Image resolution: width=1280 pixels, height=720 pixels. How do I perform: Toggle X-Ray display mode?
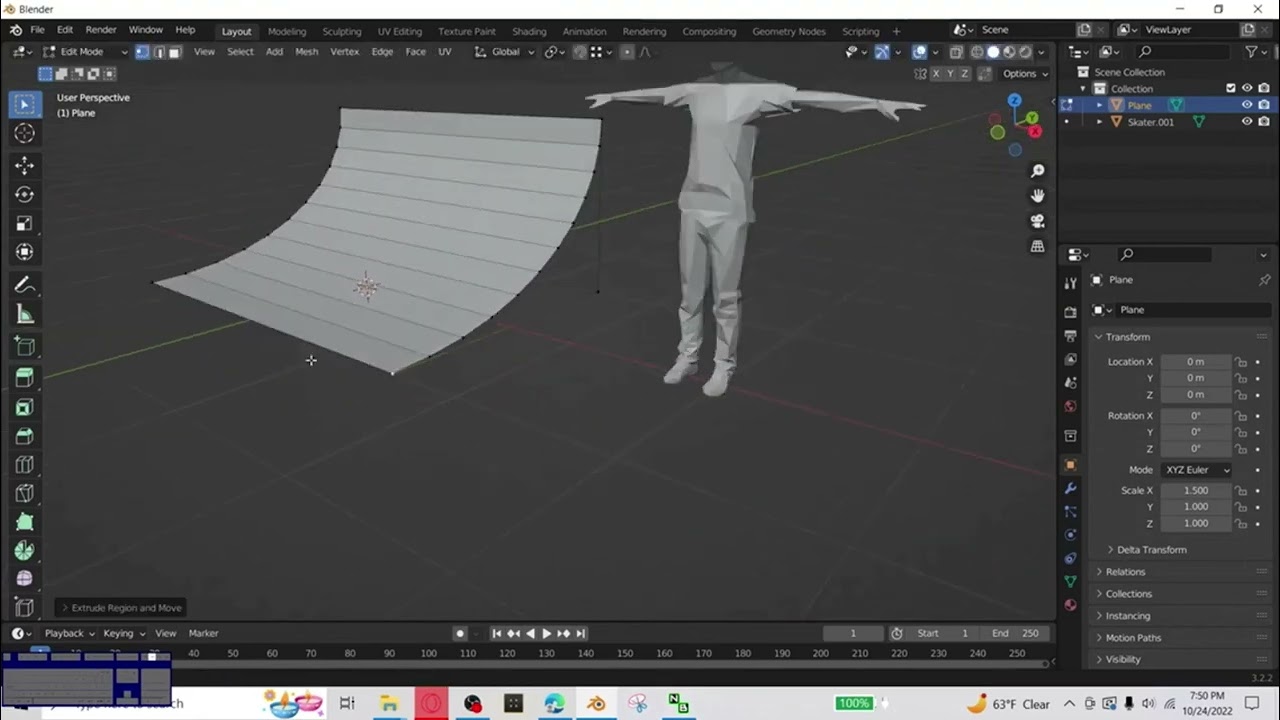(x=956, y=52)
